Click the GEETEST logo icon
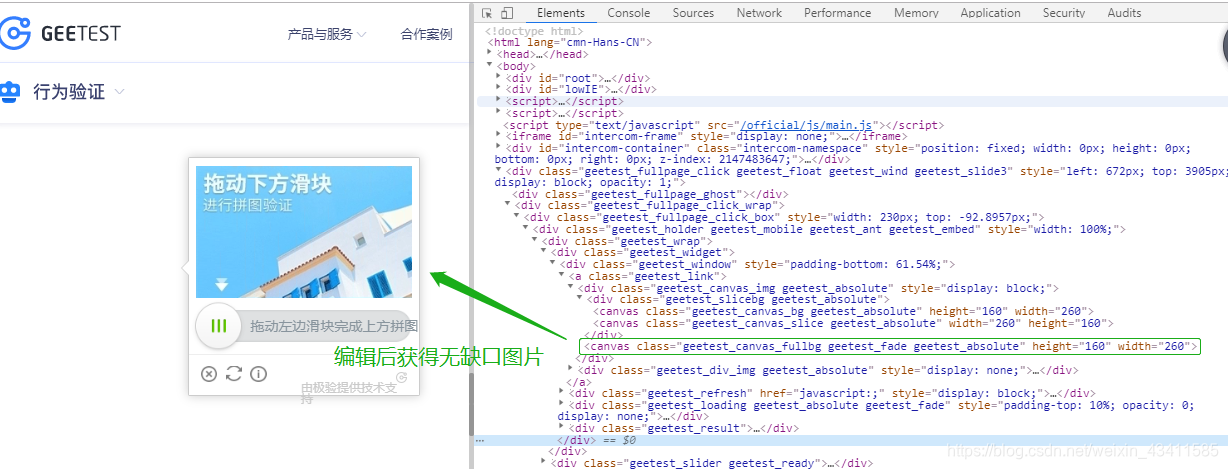Viewport: 1228px width, 469px height. (15, 33)
